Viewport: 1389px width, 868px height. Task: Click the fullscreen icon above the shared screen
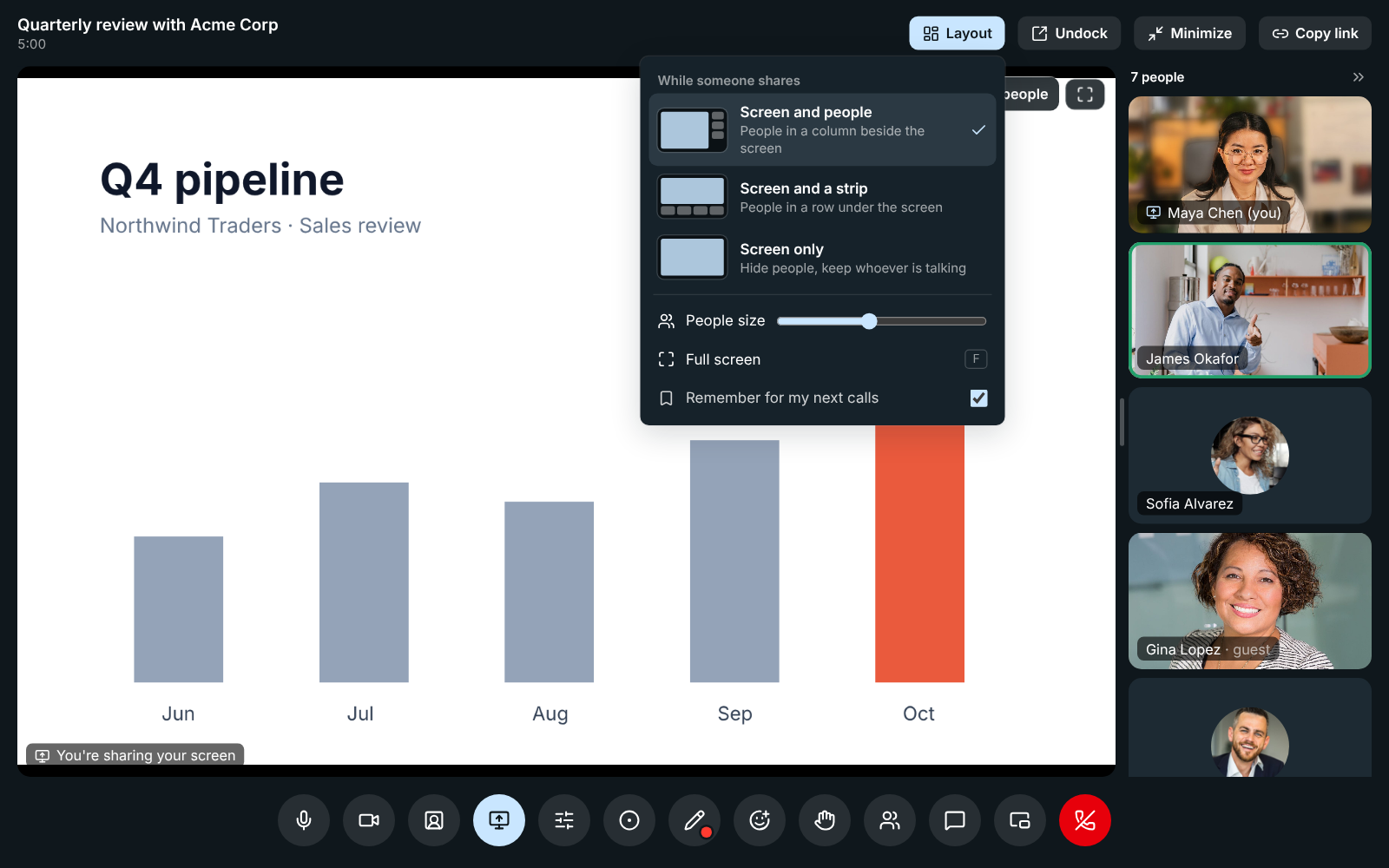pyautogui.click(x=1085, y=95)
